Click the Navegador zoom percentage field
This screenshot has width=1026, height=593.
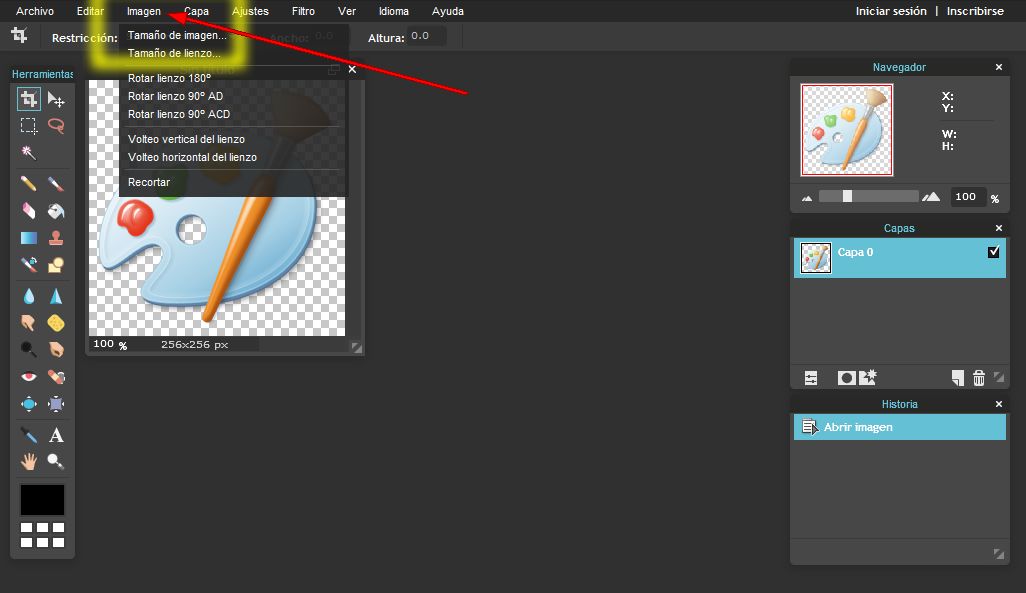coord(966,196)
